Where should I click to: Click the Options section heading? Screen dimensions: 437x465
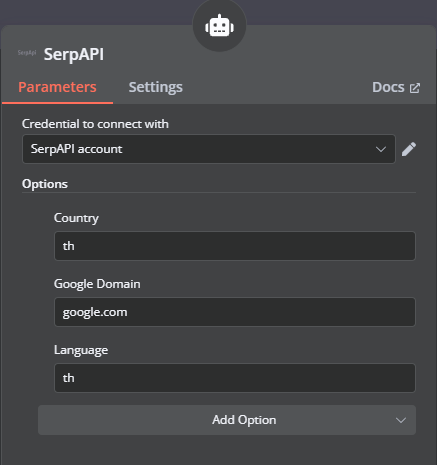tap(45, 184)
